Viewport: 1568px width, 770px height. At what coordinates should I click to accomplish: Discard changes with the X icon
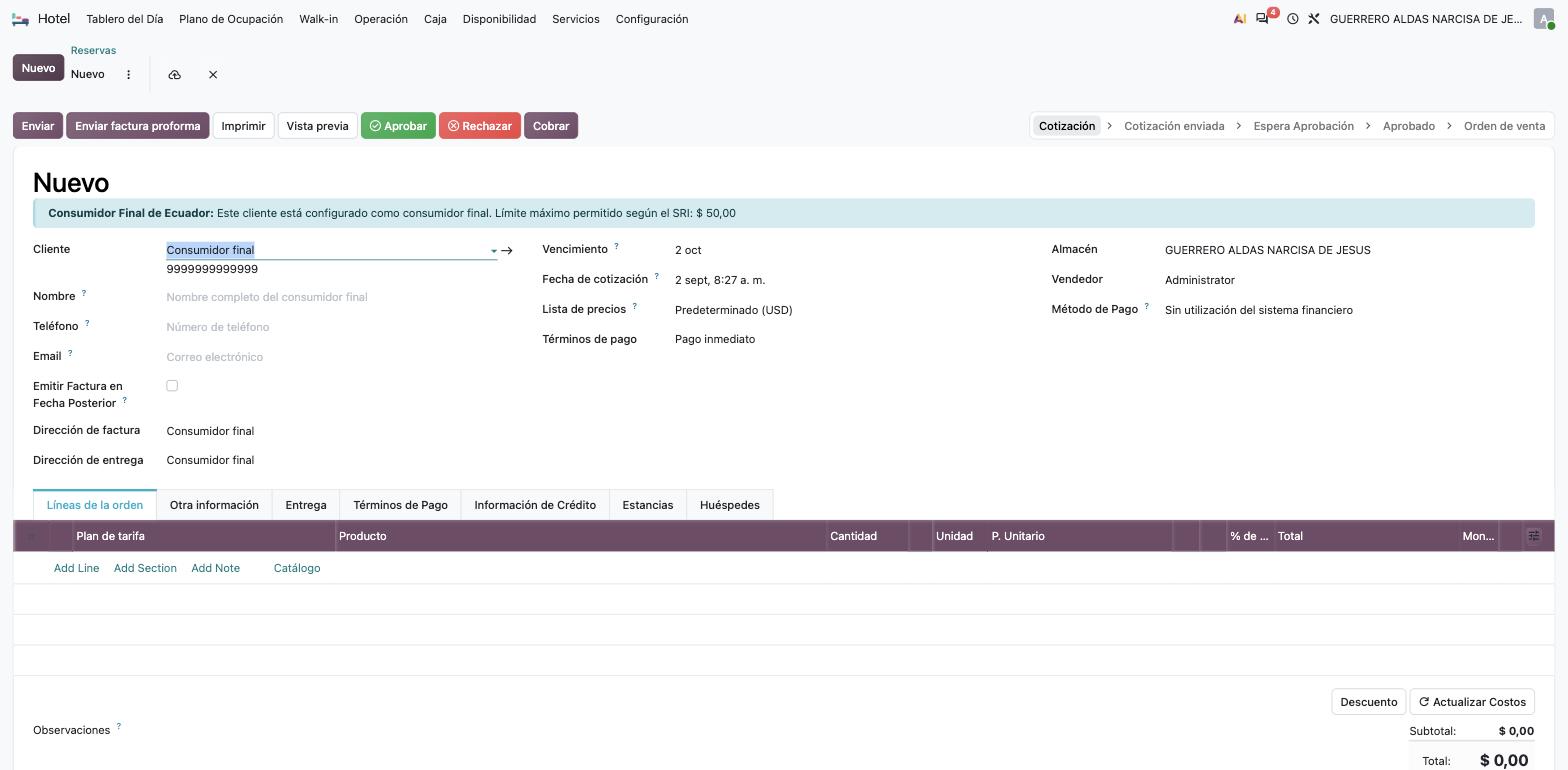click(x=213, y=75)
